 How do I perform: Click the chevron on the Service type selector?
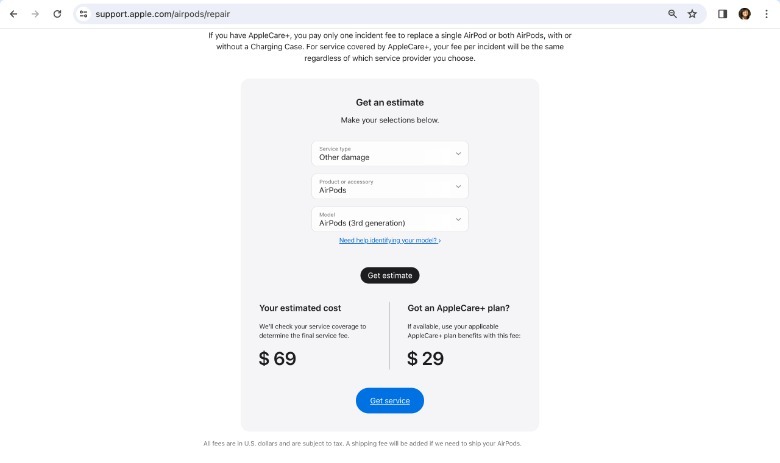click(x=458, y=153)
